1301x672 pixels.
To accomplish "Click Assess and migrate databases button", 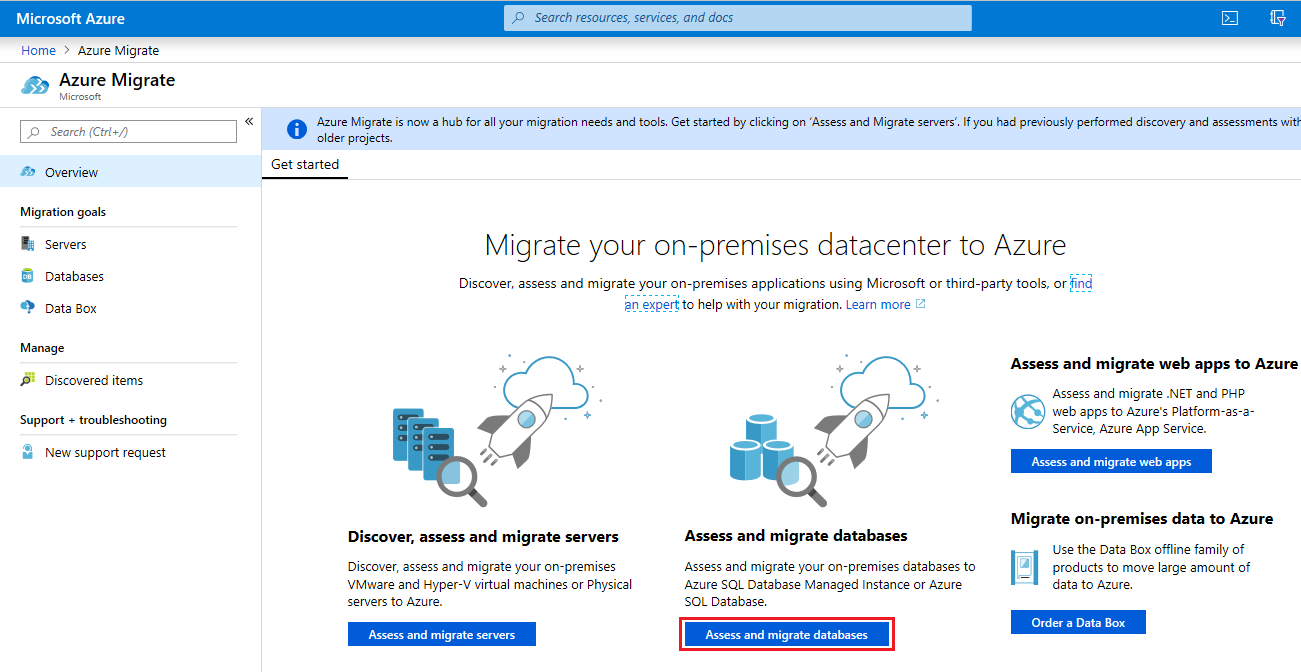I will click(786, 634).
